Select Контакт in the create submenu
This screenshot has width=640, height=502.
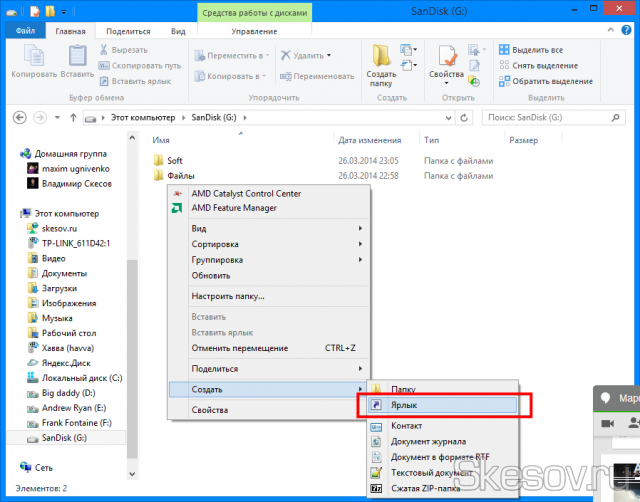pos(406,425)
